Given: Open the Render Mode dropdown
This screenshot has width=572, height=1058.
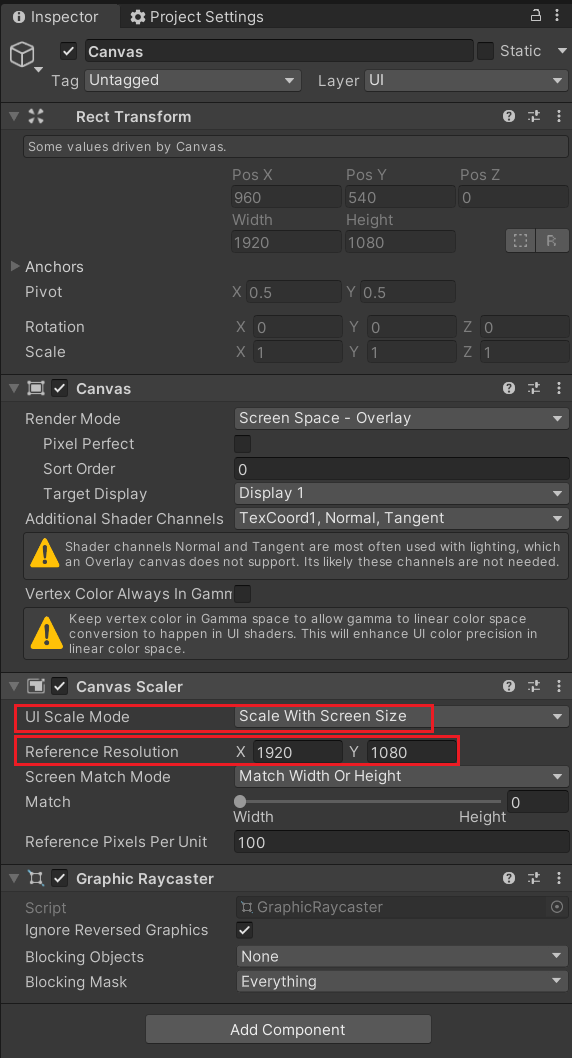Looking at the screenshot, I should click(x=401, y=418).
